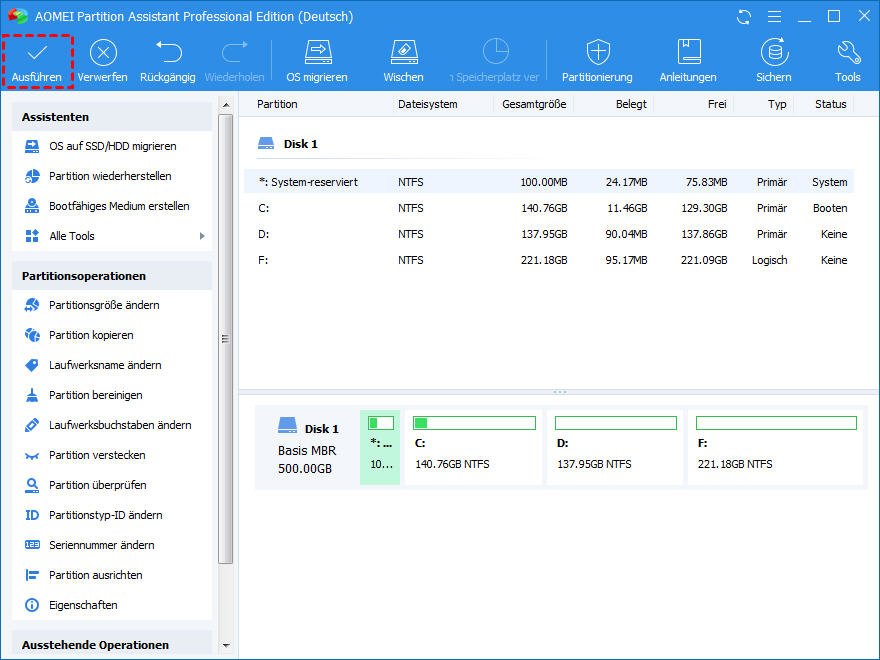Choose Partitionsgröße ändern in sidebar

pos(104,305)
